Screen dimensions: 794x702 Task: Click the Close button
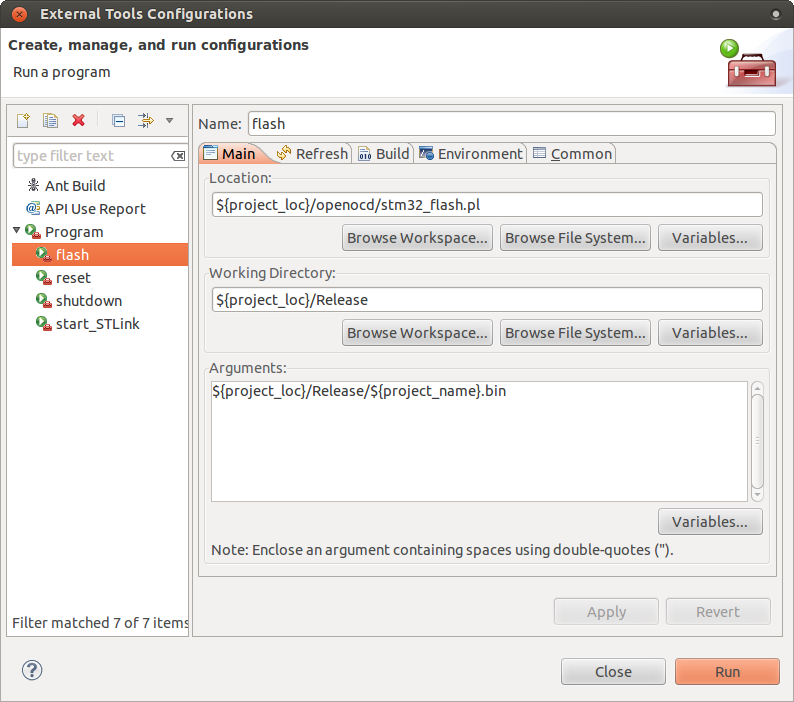(x=613, y=672)
